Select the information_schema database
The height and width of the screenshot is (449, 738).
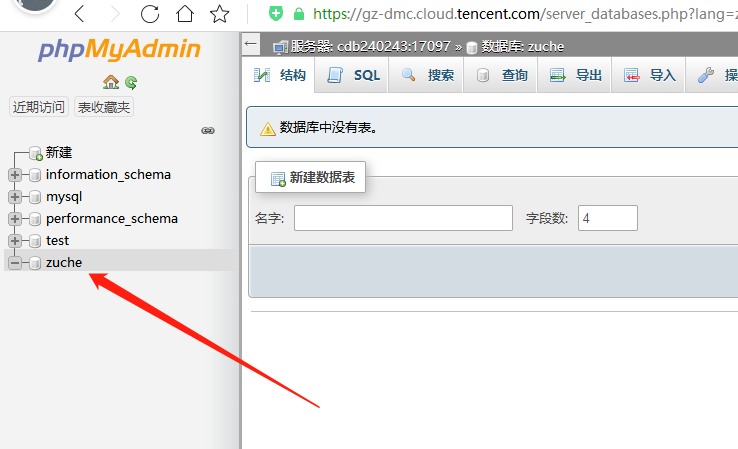pos(108,175)
